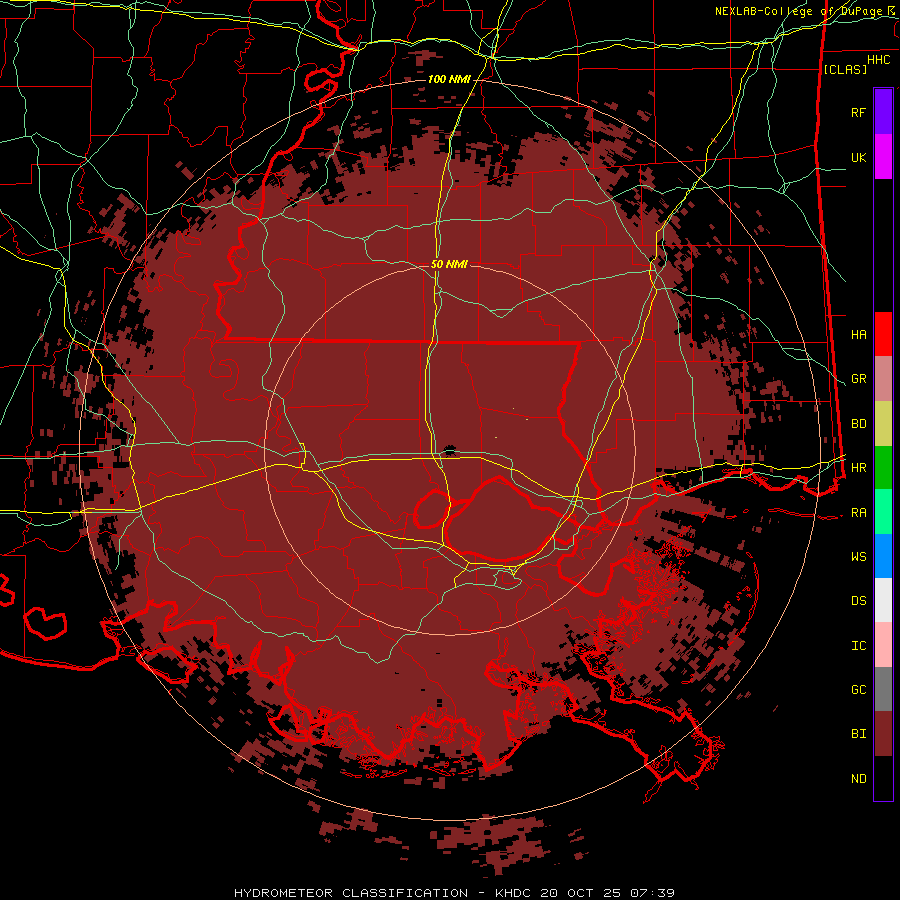The width and height of the screenshot is (900, 900).
Task: Click the 20 OCT 25 date text
Action: point(581,893)
